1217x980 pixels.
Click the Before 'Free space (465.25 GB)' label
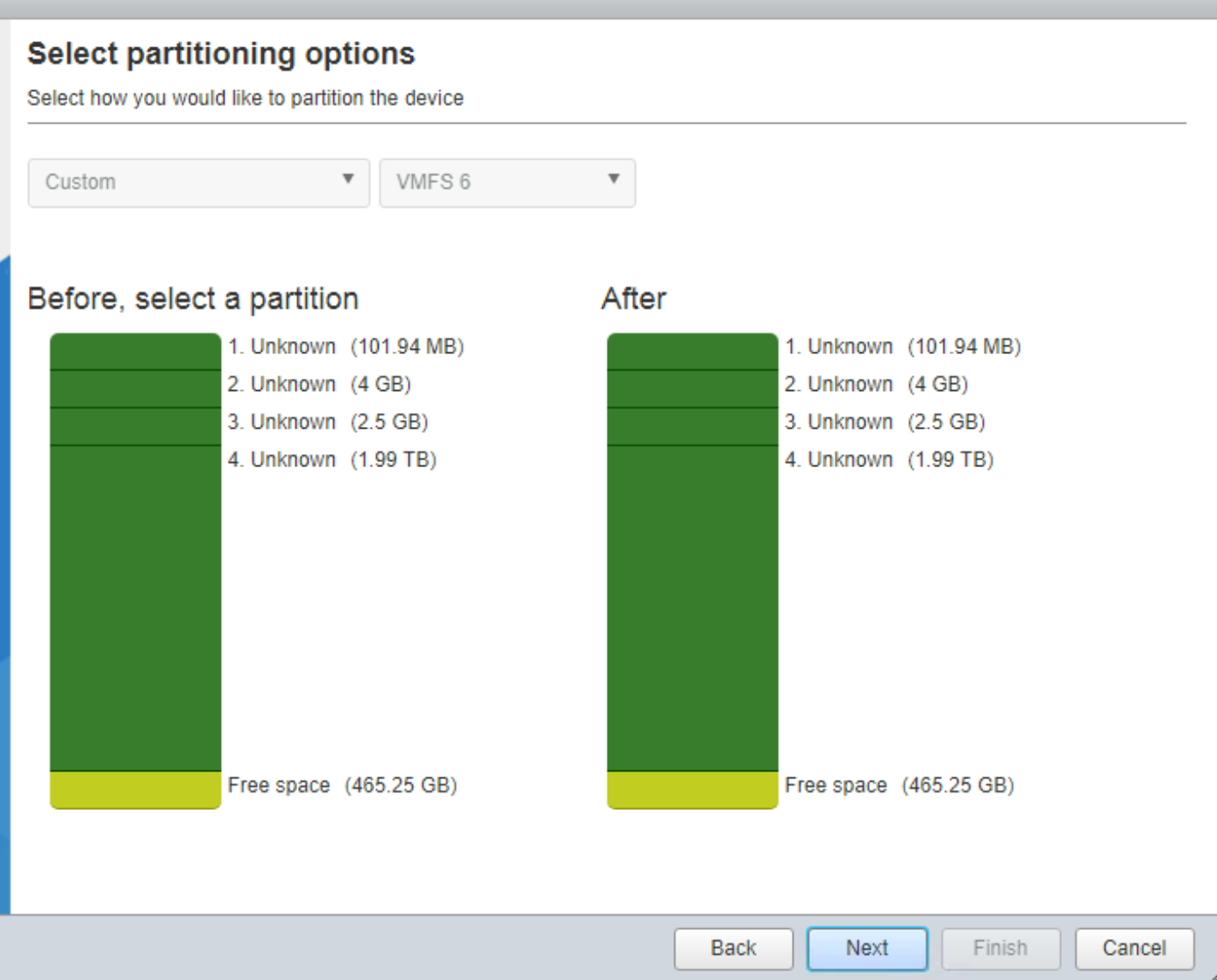pyautogui.click(x=342, y=785)
